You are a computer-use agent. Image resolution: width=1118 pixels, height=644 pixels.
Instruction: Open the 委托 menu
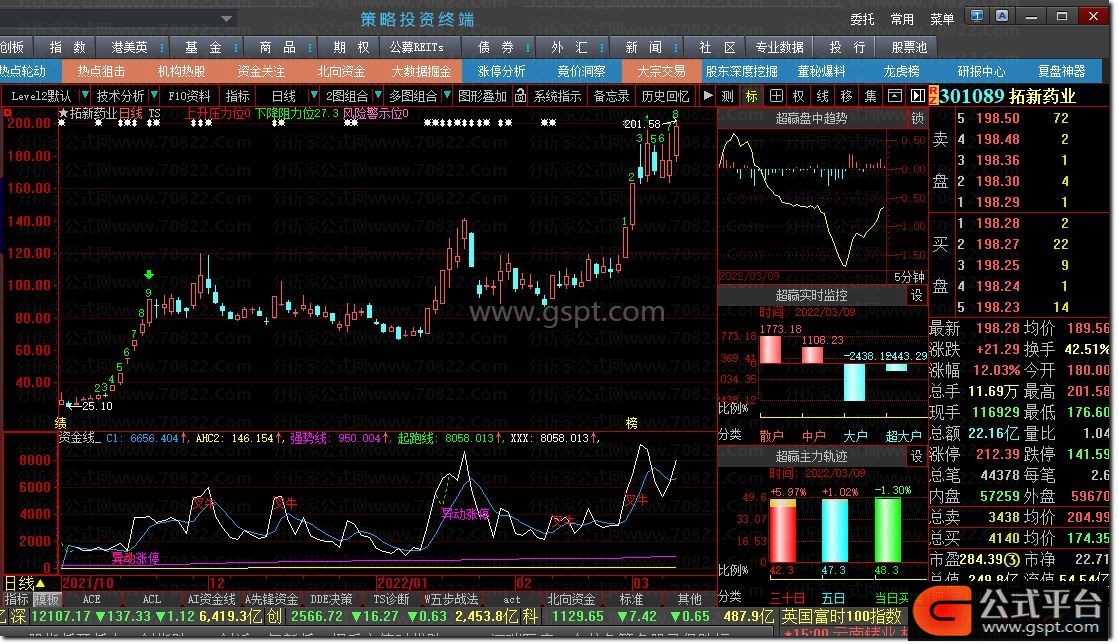click(863, 19)
